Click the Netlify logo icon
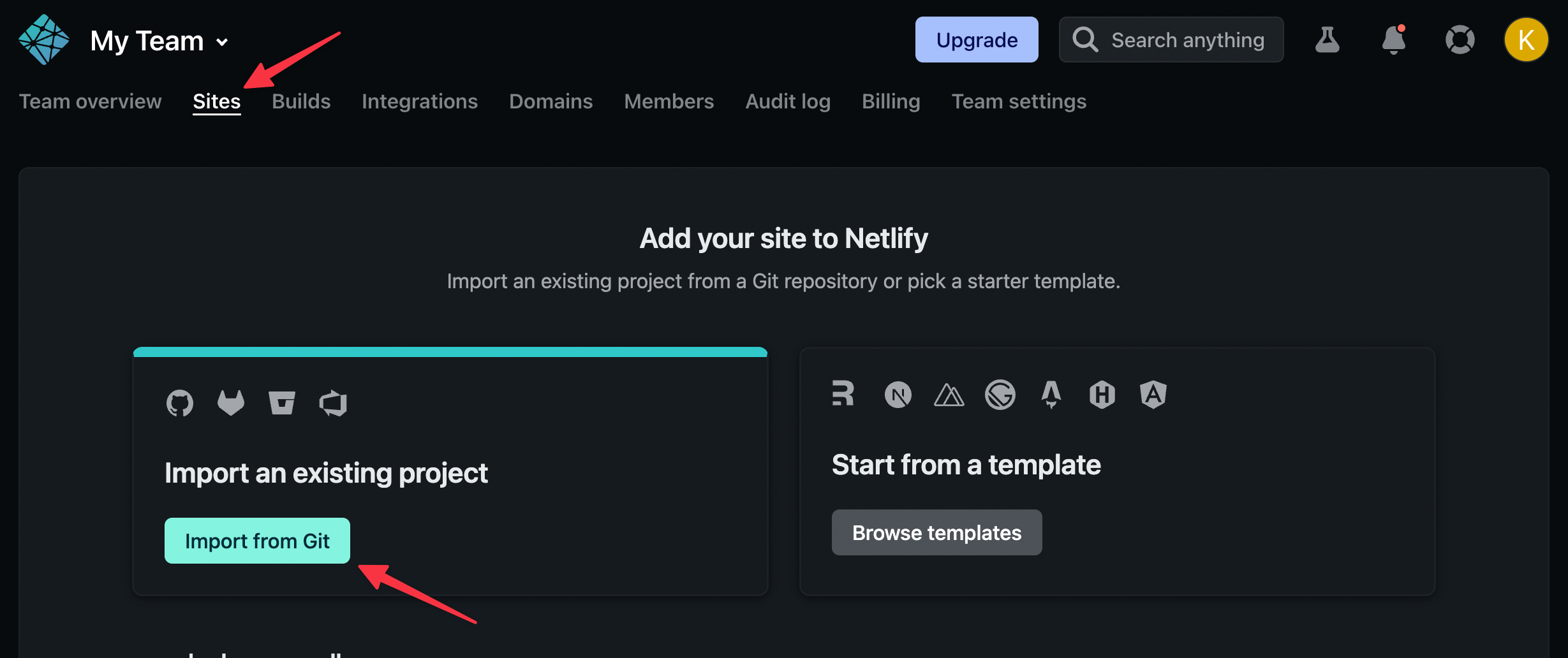 tap(43, 40)
